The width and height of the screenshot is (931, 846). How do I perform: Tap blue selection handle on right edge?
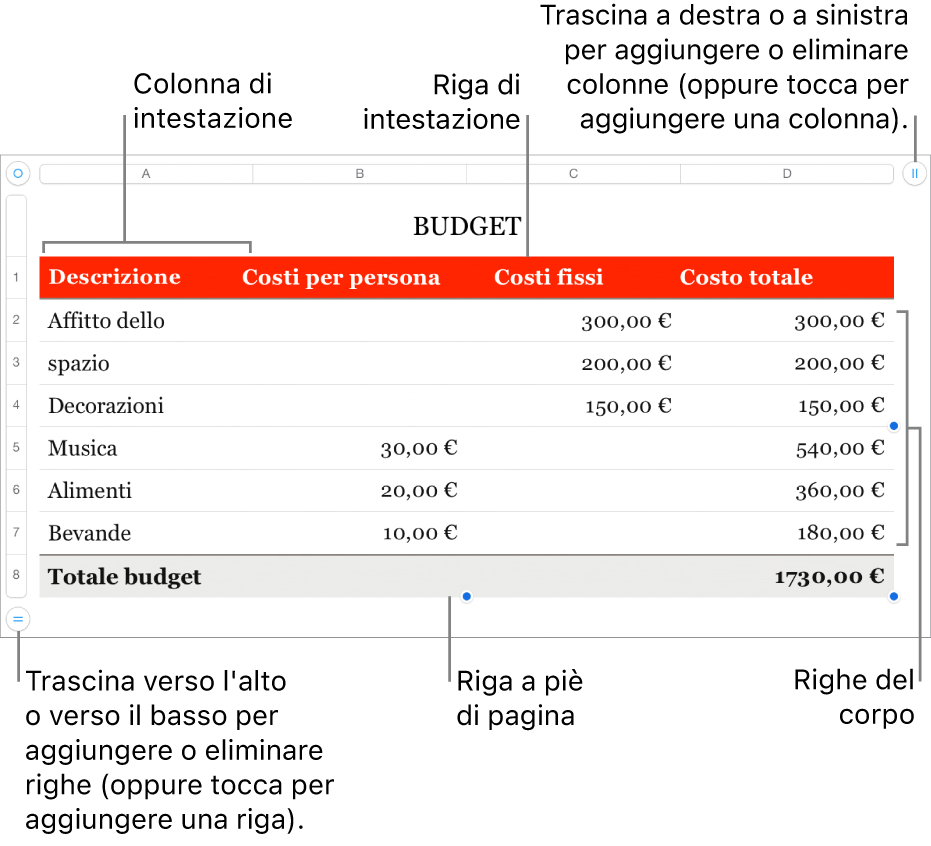point(894,426)
